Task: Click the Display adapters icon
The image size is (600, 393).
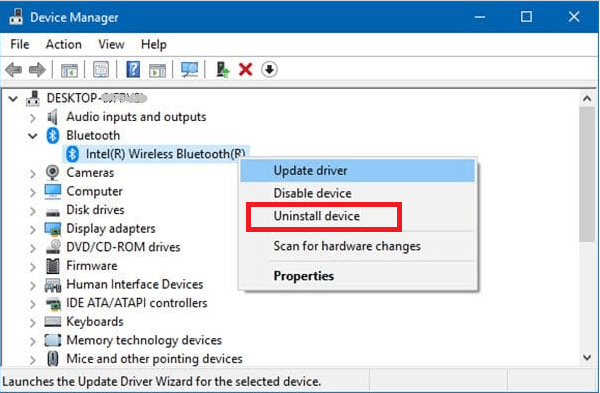Action: (x=53, y=229)
